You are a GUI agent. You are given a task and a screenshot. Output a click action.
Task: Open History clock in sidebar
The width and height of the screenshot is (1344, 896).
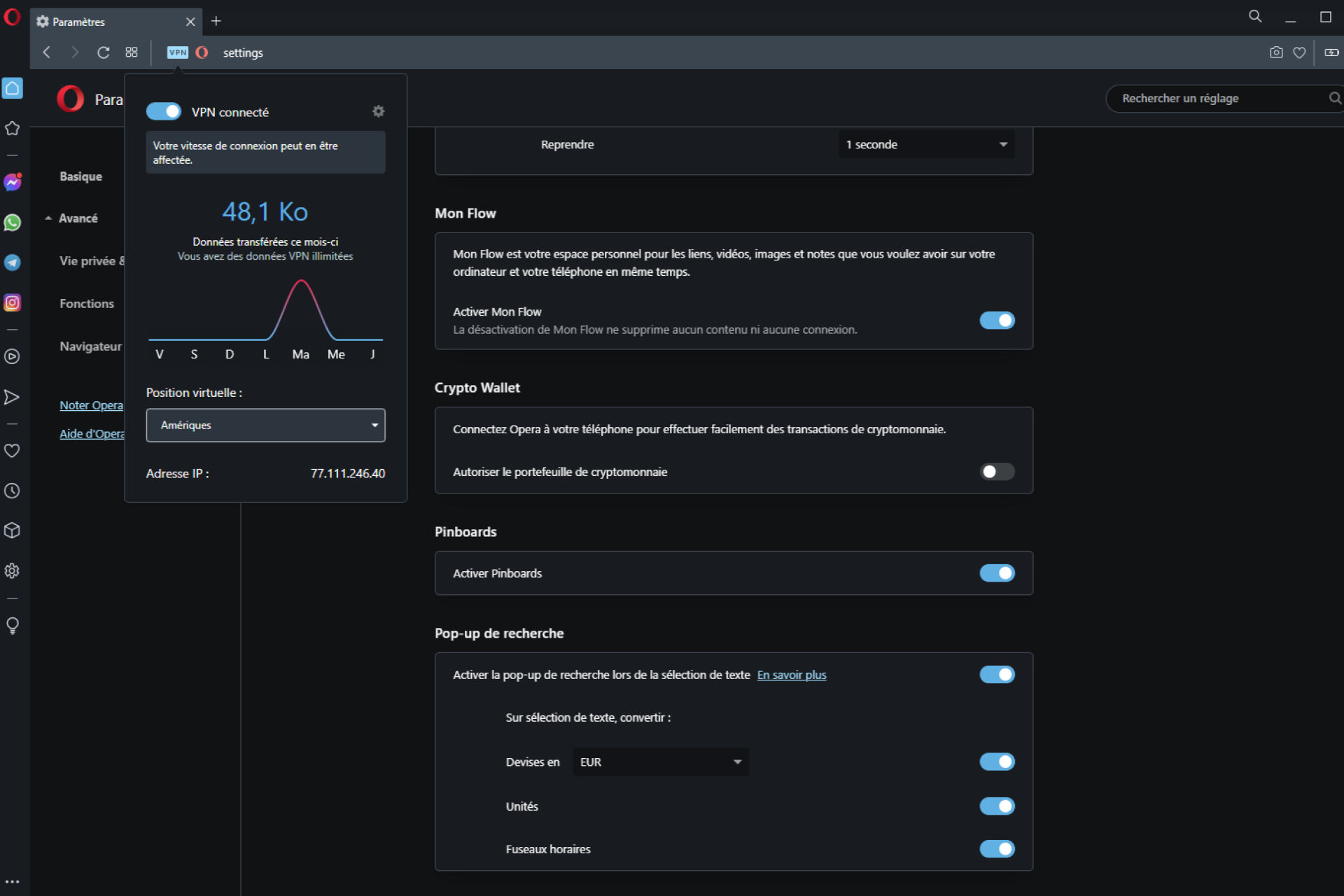tap(13, 491)
